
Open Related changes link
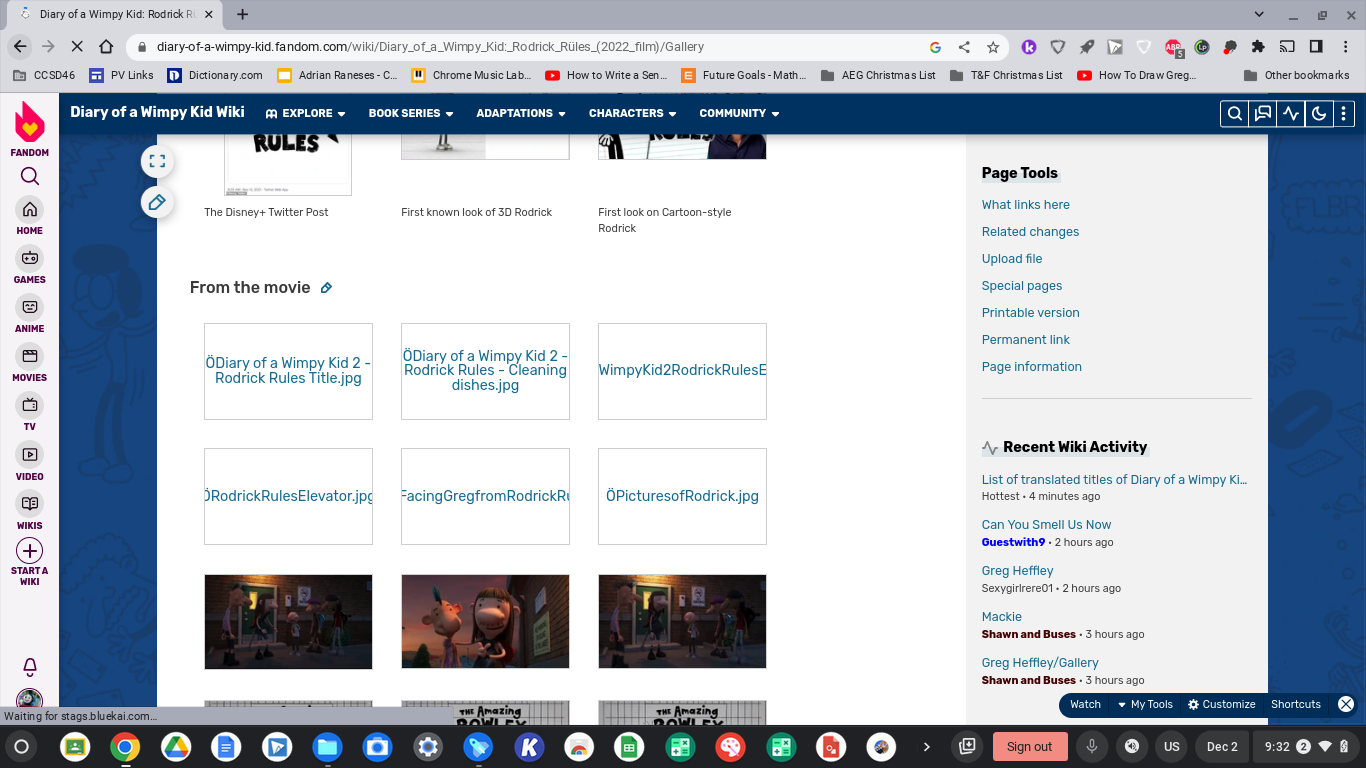(1030, 231)
